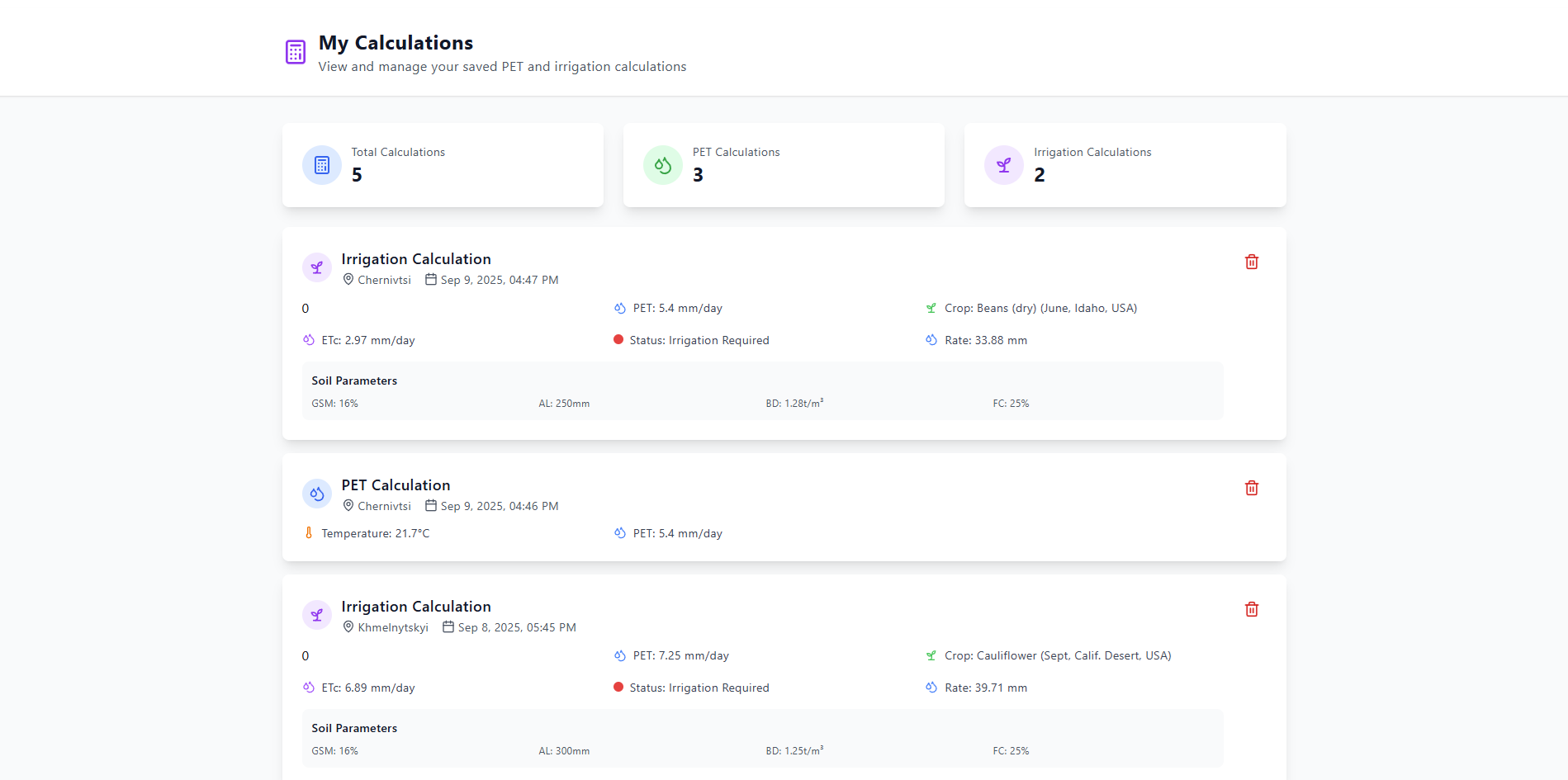Delete the Khmelnytskyi Irrigation Calculation entry
This screenshot has width=1568, height=780.
(x=1251, y=609)
